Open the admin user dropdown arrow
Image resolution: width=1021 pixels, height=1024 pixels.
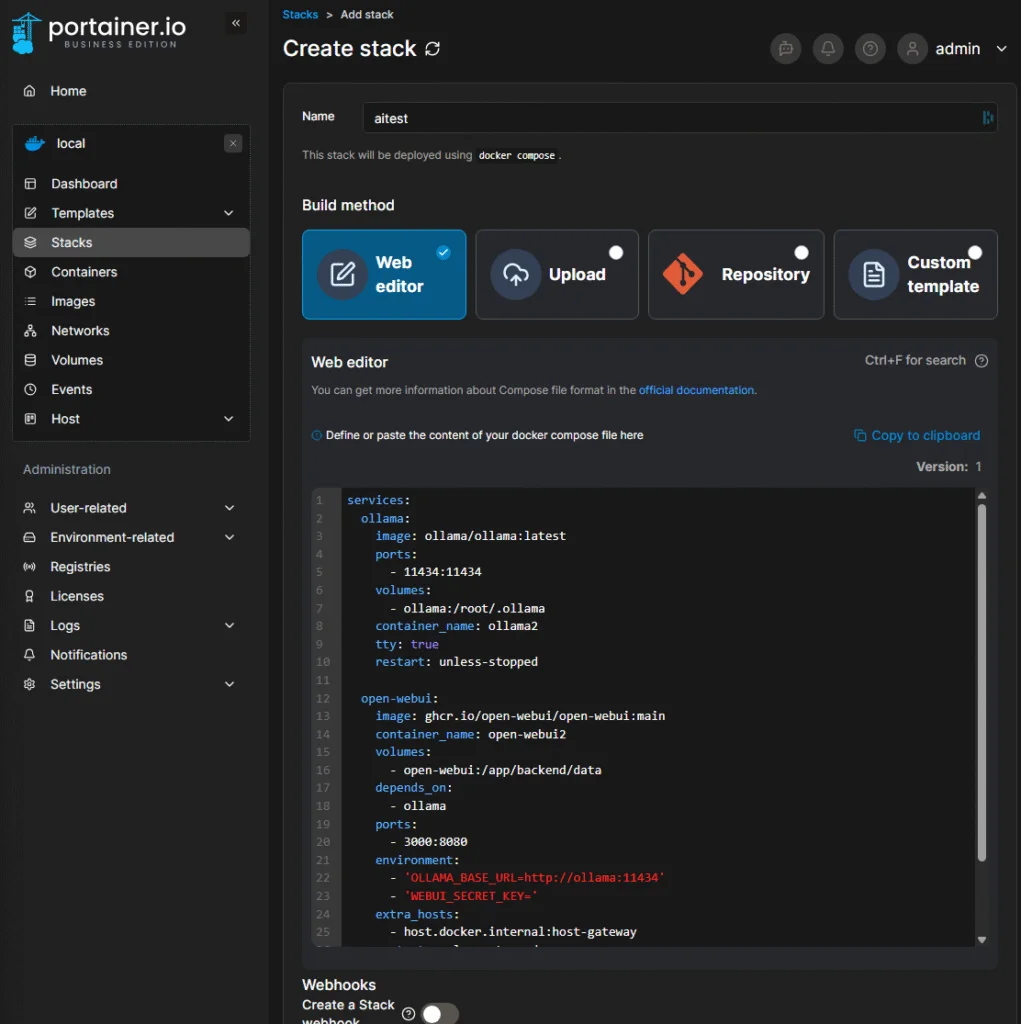click(1001, 49)
